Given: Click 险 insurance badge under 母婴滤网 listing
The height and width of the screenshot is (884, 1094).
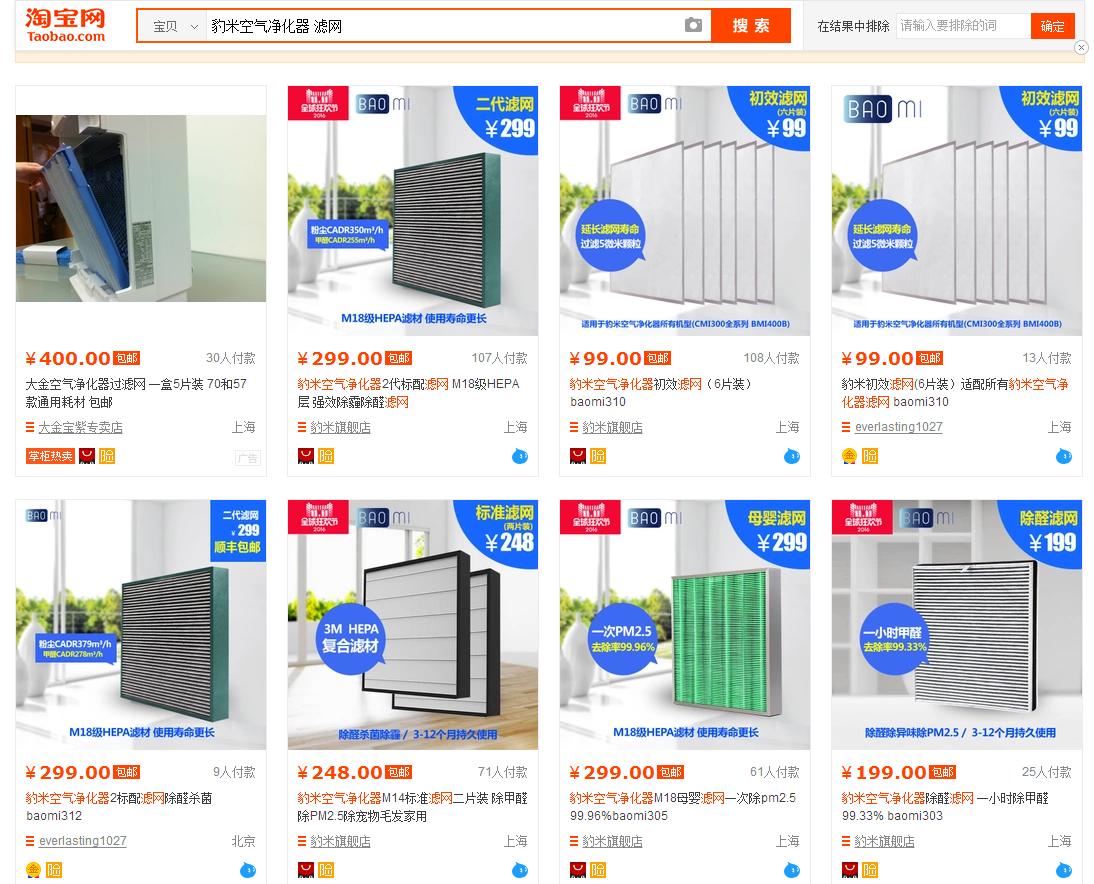Looking at the screenshot, I should (x=598, y=870).
